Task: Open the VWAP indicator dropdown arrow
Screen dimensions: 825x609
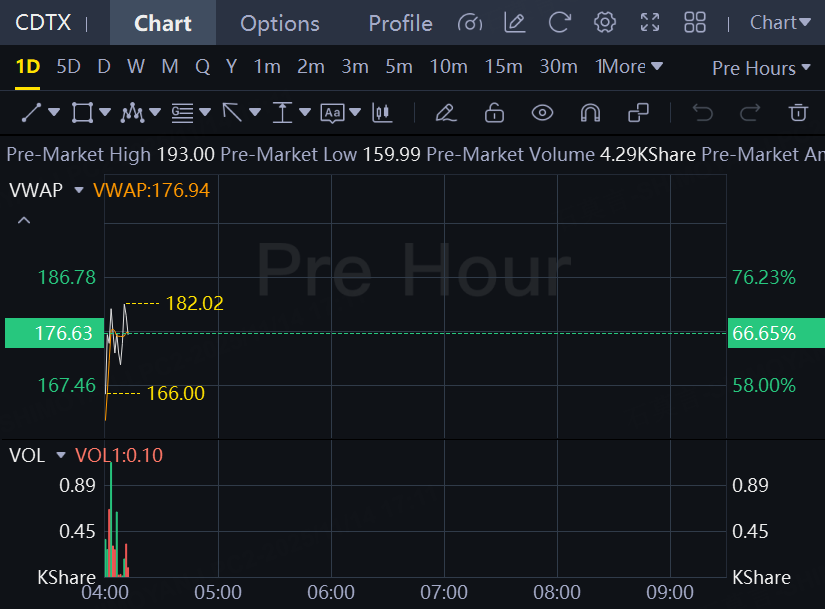Action: click(79, 190)
